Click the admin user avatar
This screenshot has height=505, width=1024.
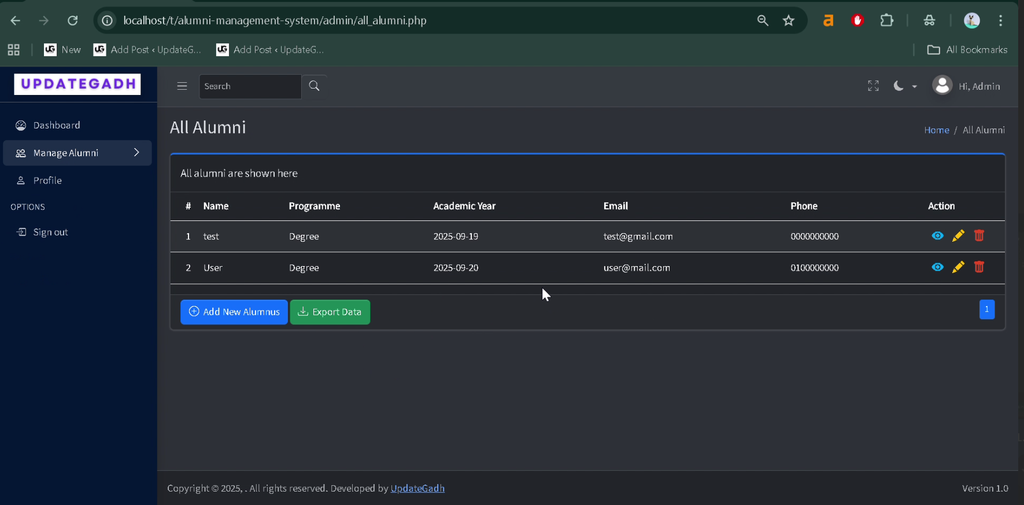(942, 86)
